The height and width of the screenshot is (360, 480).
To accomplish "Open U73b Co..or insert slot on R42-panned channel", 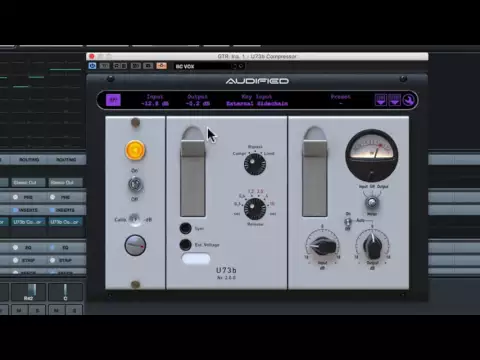I will coord(28,222).
